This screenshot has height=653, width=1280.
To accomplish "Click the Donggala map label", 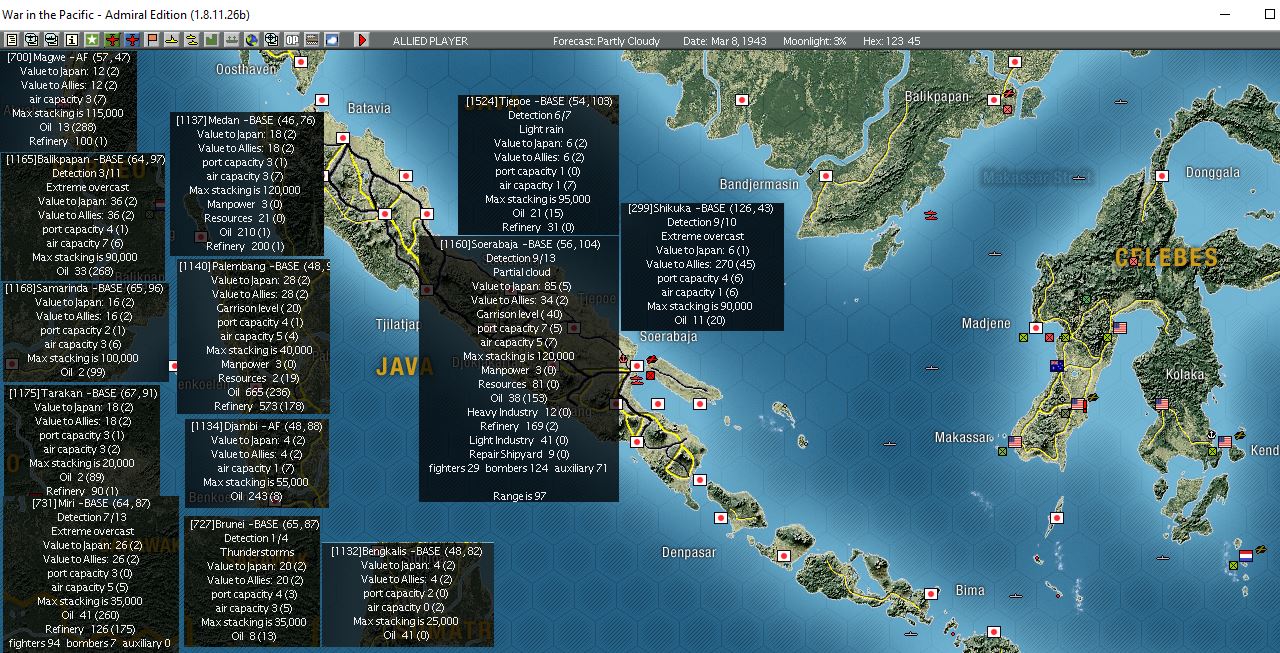I will [1212, 172].
